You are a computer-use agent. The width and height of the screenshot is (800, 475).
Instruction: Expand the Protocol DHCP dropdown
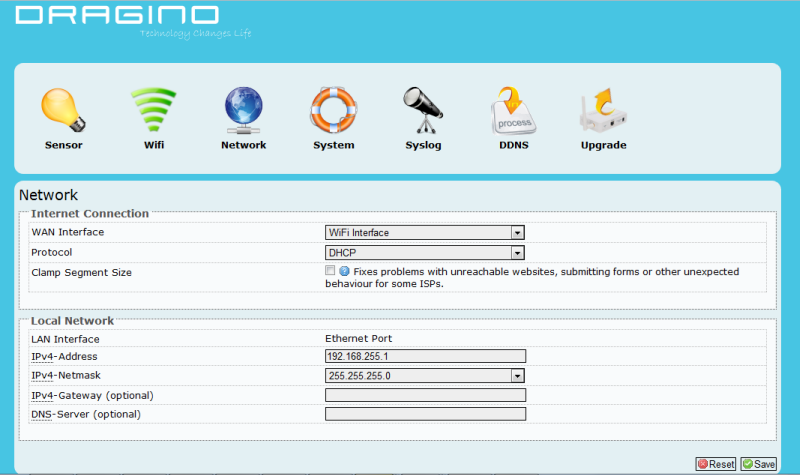pos(424,253)
